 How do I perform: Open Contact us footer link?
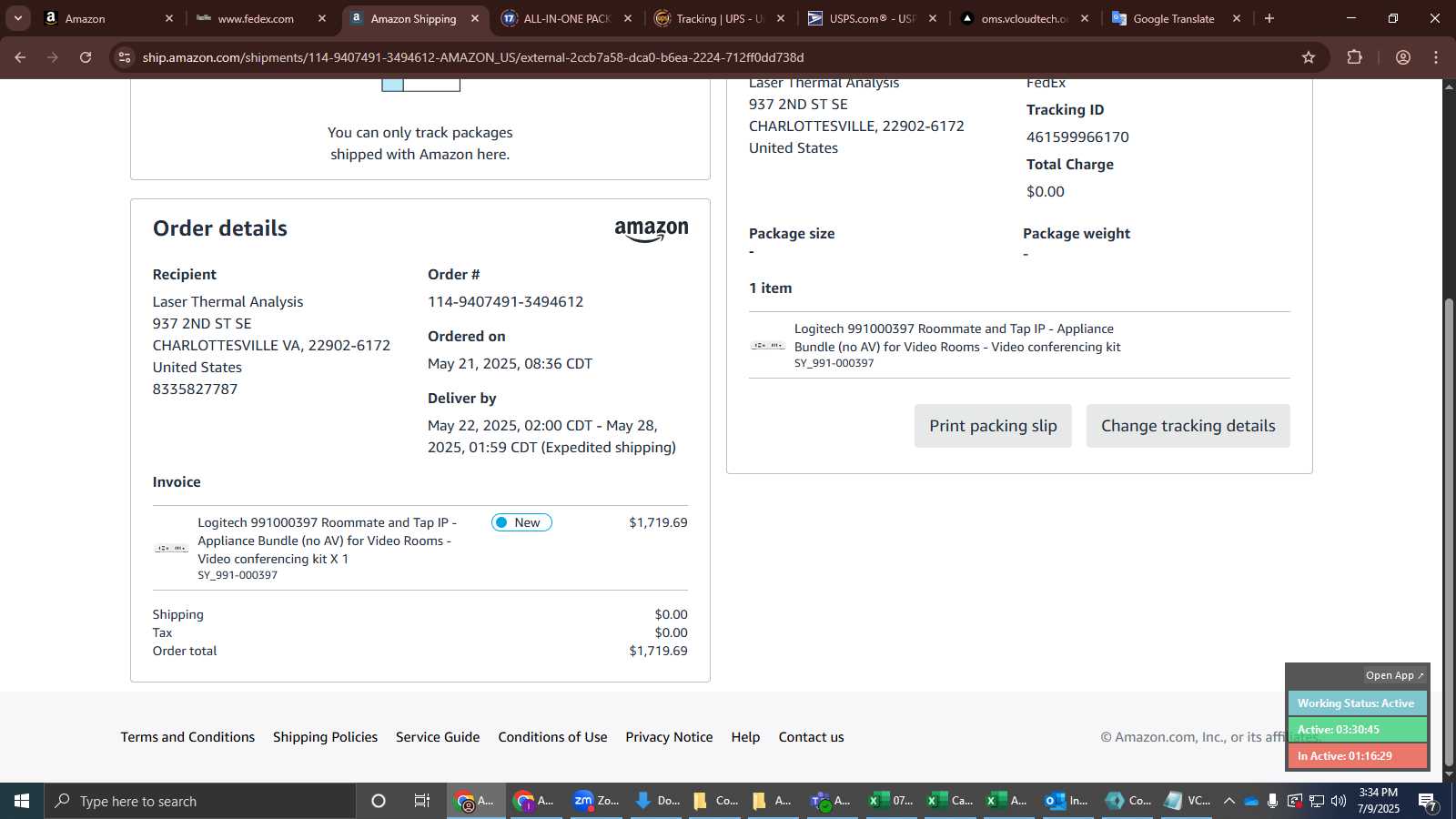coord(811,737)
